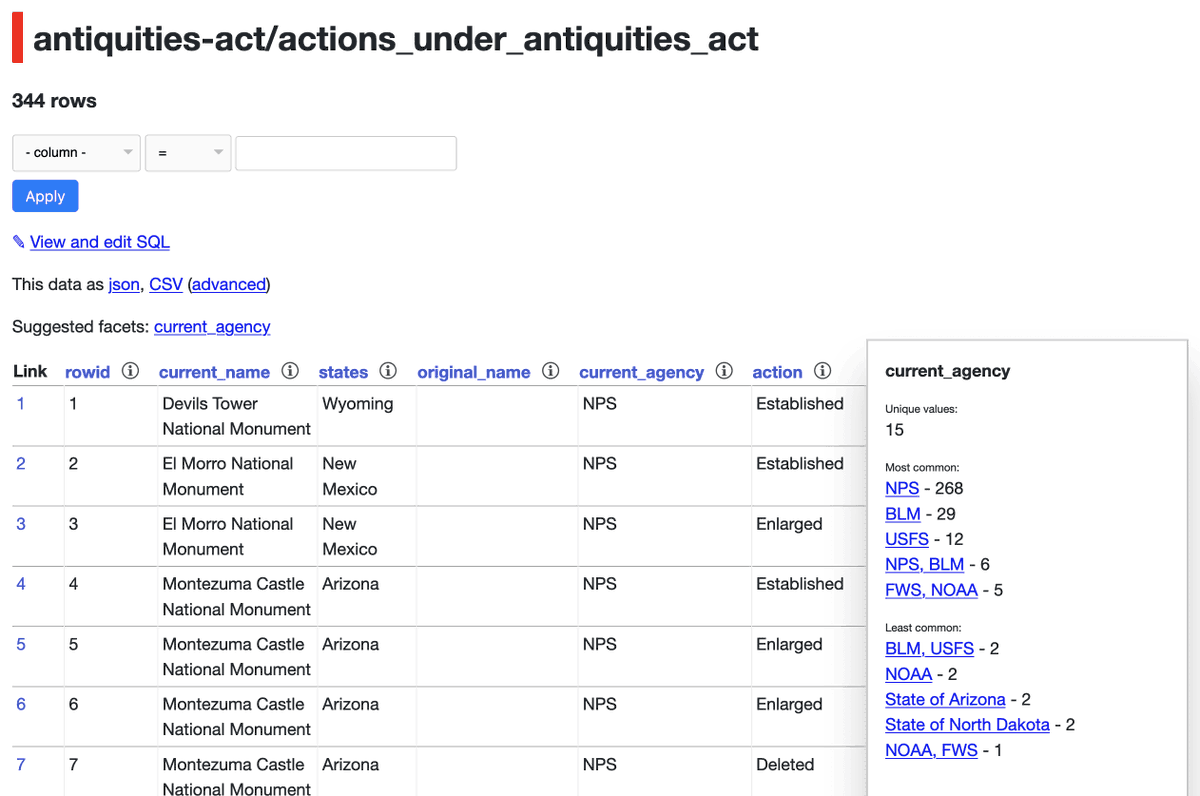Viewport: 1200px width, 796px height.
Task: Download data as json
Action: coord(124,284)
